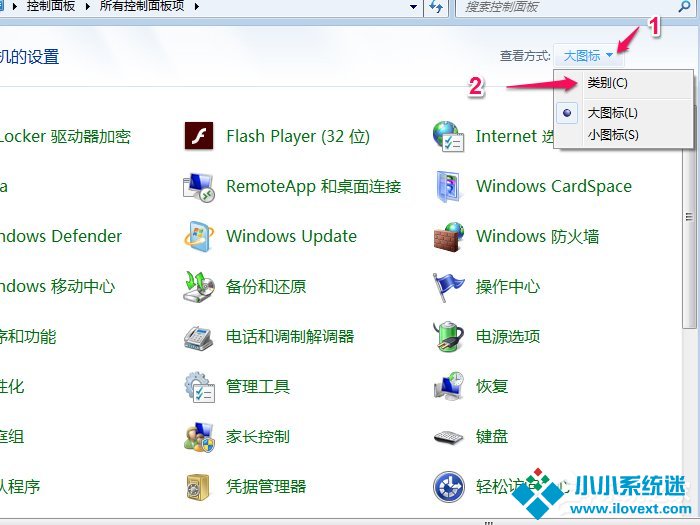The image size is (700, 525).
Task: Open Windows CardSpace link
Action: click(554, 187)
